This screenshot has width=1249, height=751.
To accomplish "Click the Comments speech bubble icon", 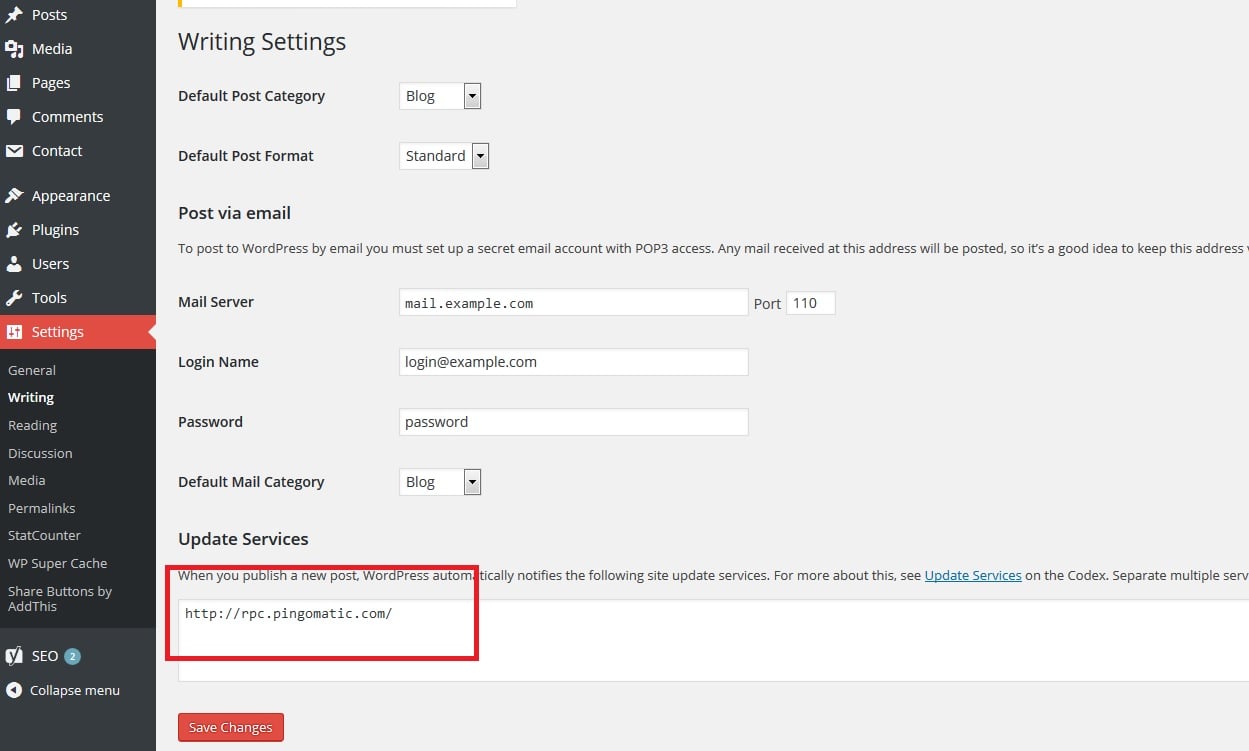I will click(14, 117).
